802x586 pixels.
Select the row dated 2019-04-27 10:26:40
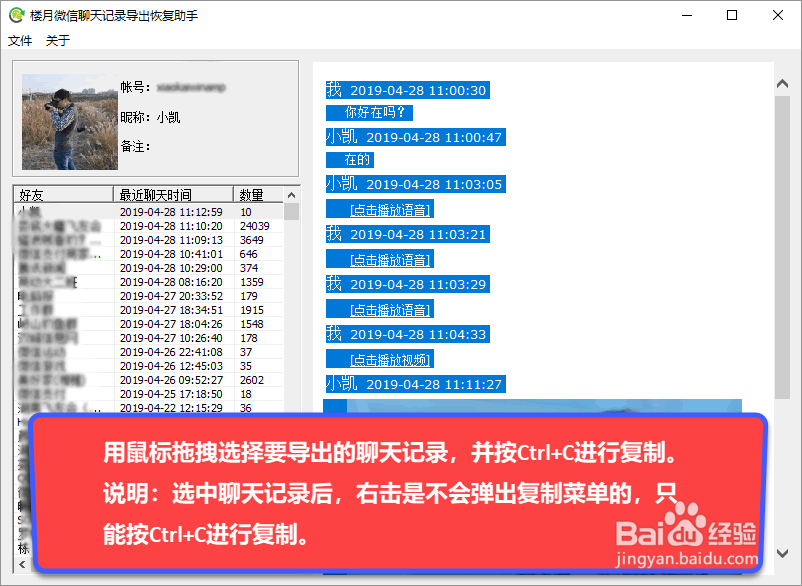[148, 338]
